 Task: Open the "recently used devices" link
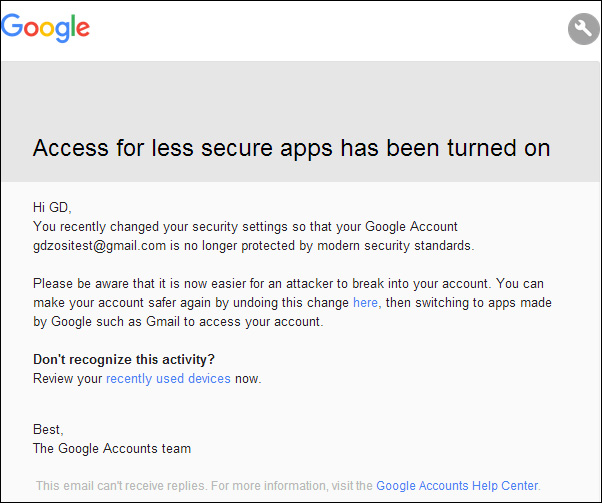[168, 378]
